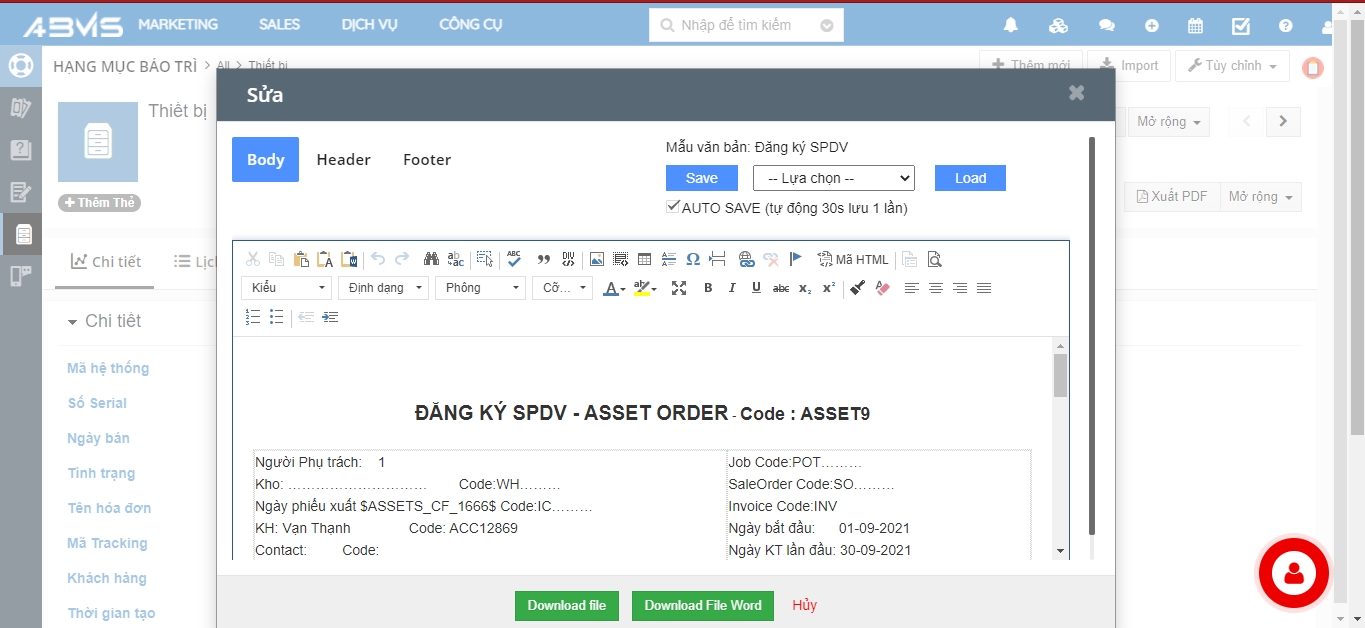Insert special character with Omega icon
This screenshot has width=1365, height=628.
click(x=693, y=259)
